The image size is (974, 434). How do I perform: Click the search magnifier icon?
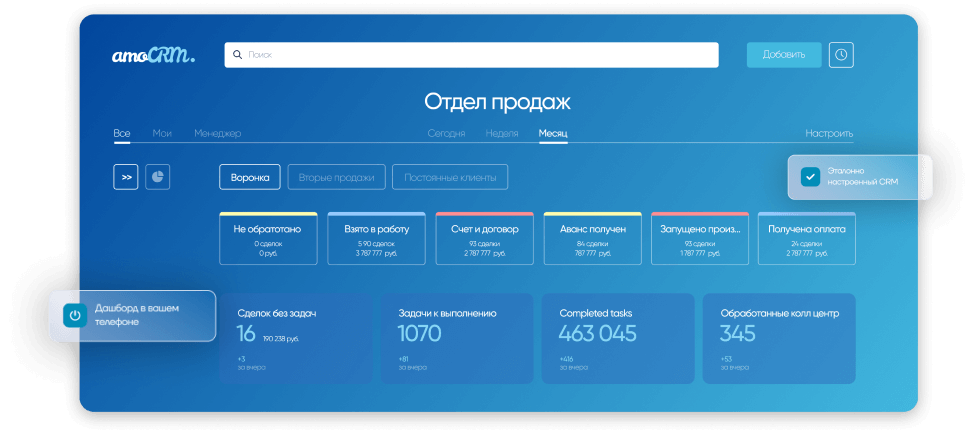pos(237,55)
